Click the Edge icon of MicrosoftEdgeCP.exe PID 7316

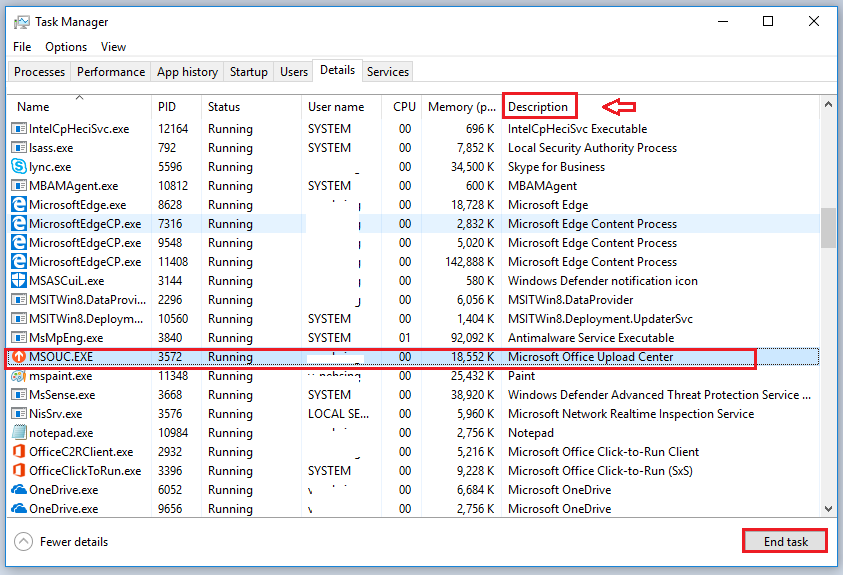(x=19, y=224)
